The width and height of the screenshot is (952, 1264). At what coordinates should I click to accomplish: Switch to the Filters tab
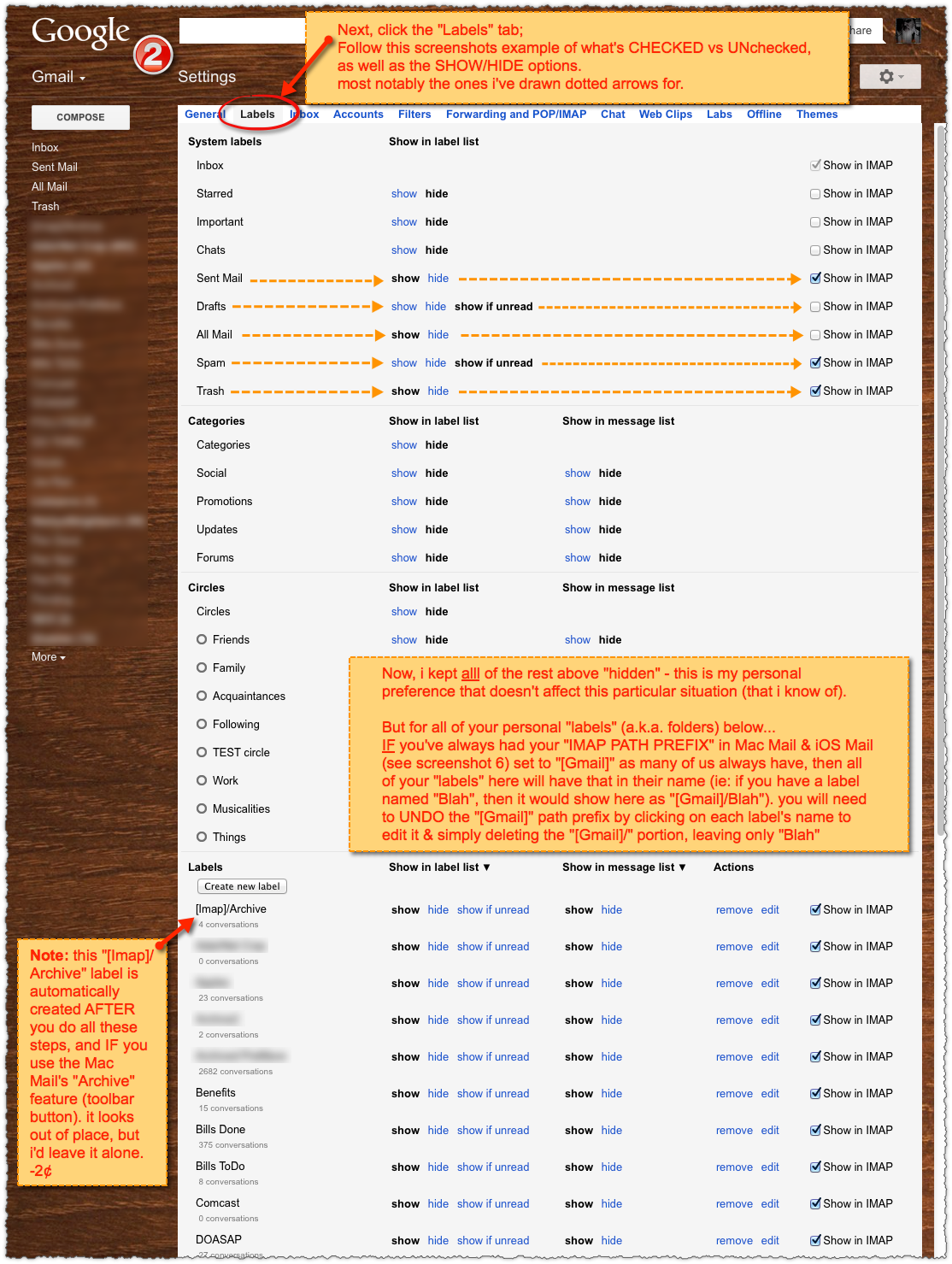pyautogui.click(x=414, y=115)
